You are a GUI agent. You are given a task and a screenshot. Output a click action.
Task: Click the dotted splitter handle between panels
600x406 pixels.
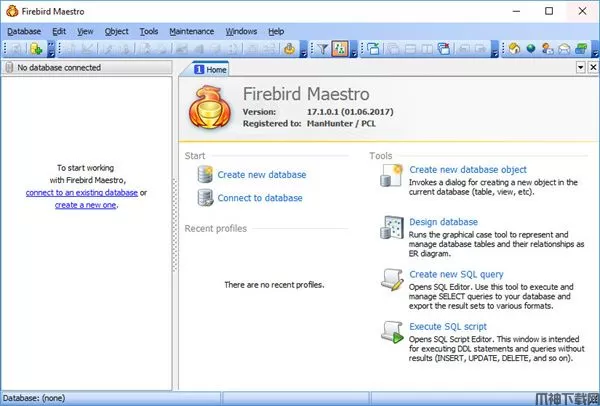tap(175, 226)
